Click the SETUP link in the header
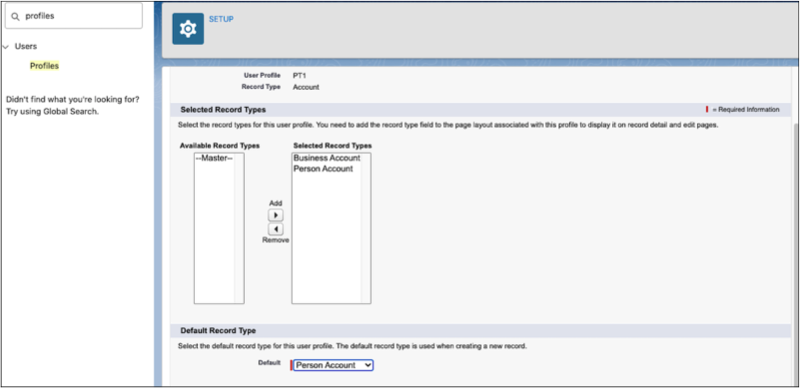The image size is (800, 388). click(221, 19)
